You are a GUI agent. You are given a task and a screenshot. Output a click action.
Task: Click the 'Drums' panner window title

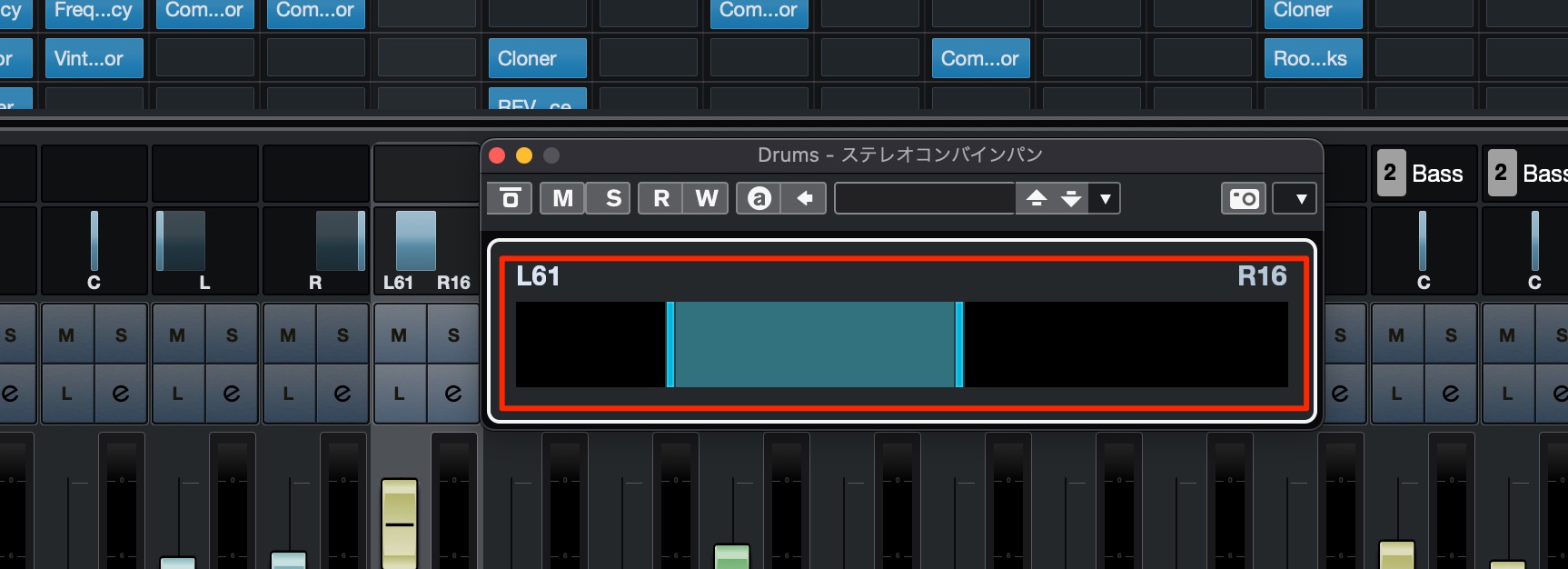click(x=900, y=155)
